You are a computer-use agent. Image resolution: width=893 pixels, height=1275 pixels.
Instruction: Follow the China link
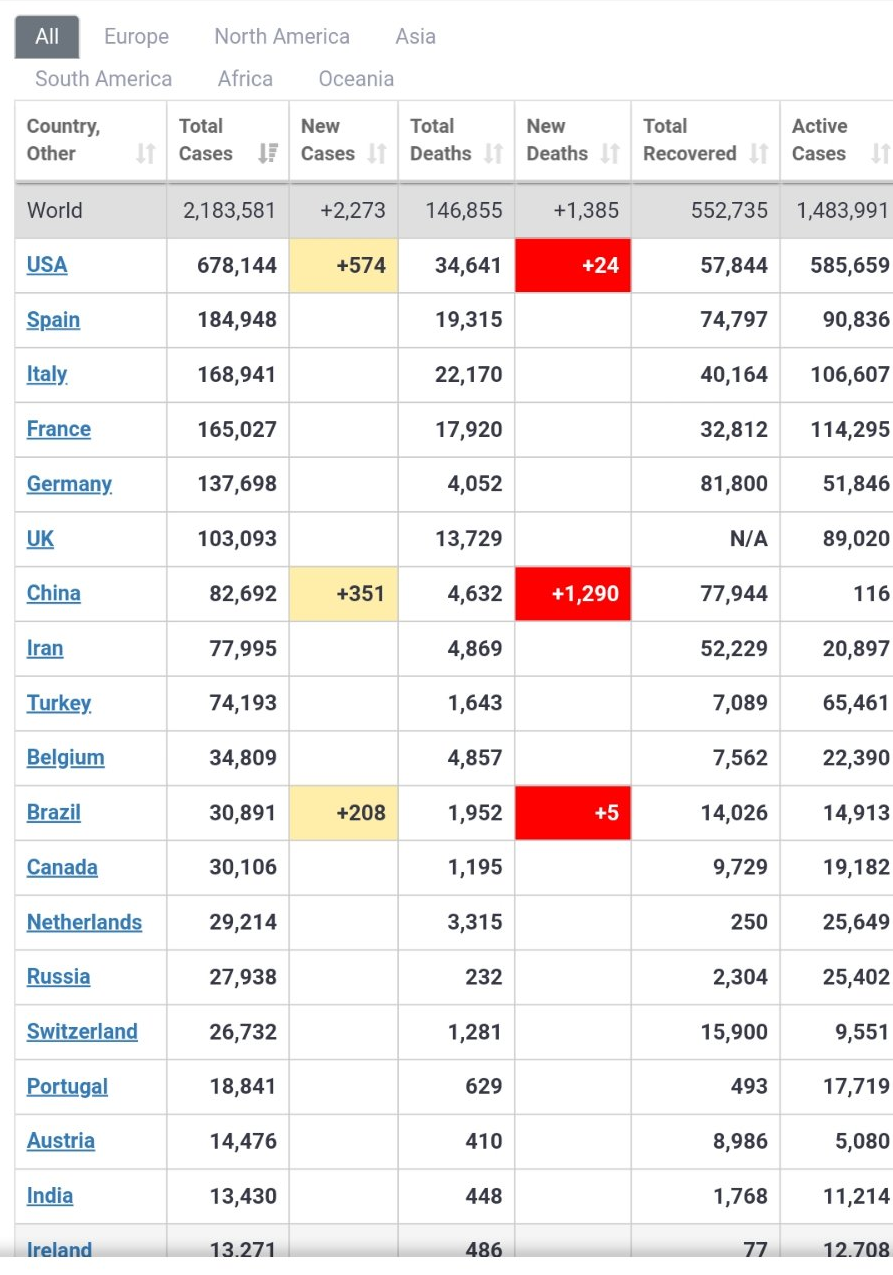(54, 593)
